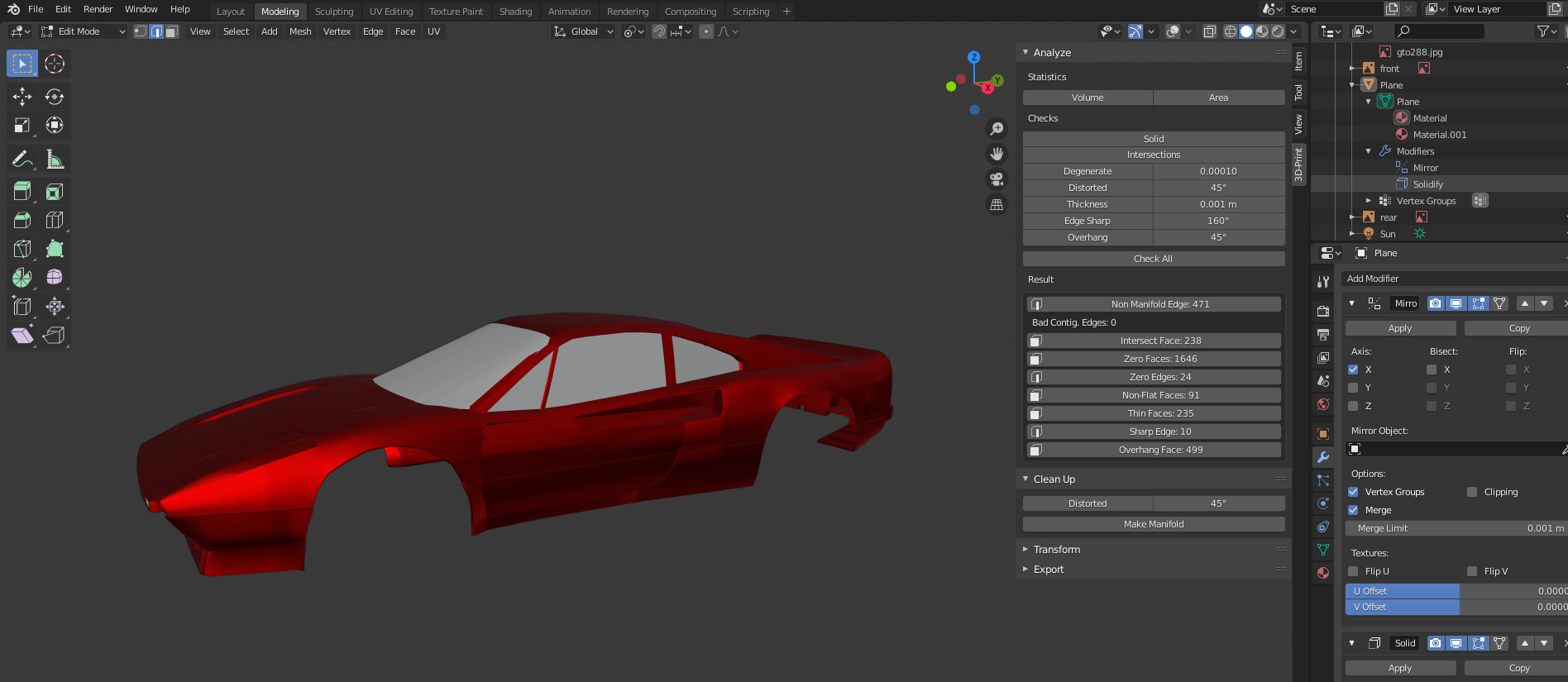Select the Annotate pencil tool

(22, 159)
